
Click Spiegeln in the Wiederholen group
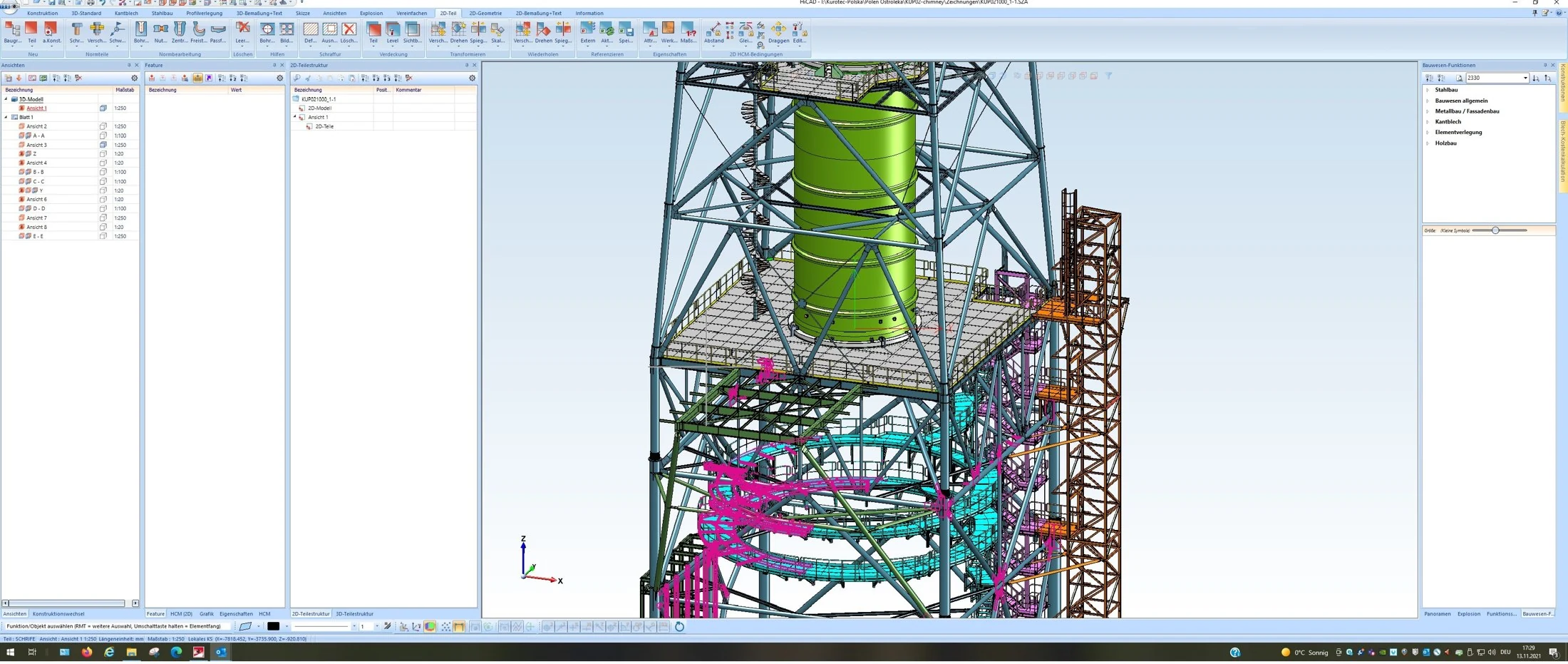[563, 33]
